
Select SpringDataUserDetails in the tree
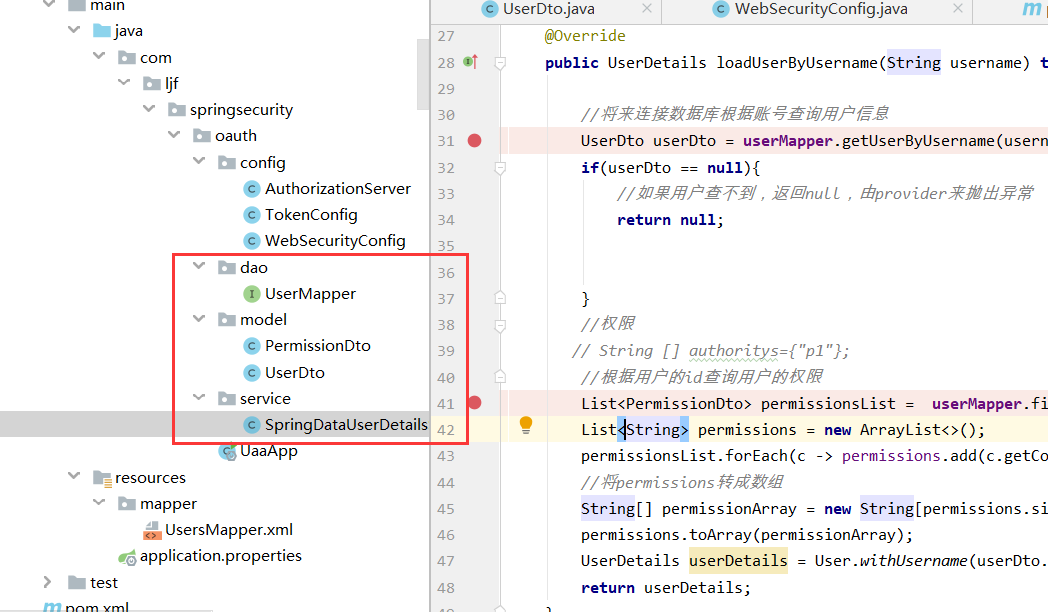[346, 425]
